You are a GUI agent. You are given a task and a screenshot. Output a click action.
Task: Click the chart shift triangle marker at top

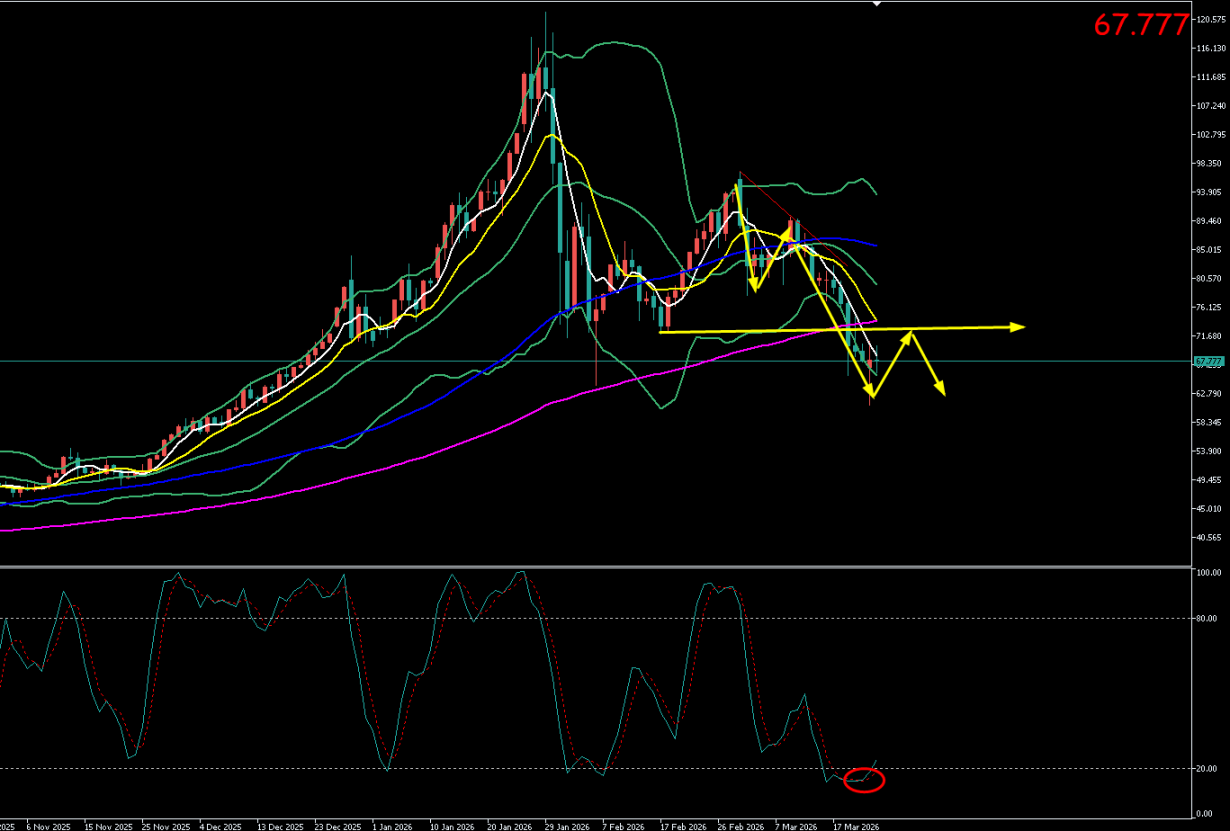(x=877, y=3)
